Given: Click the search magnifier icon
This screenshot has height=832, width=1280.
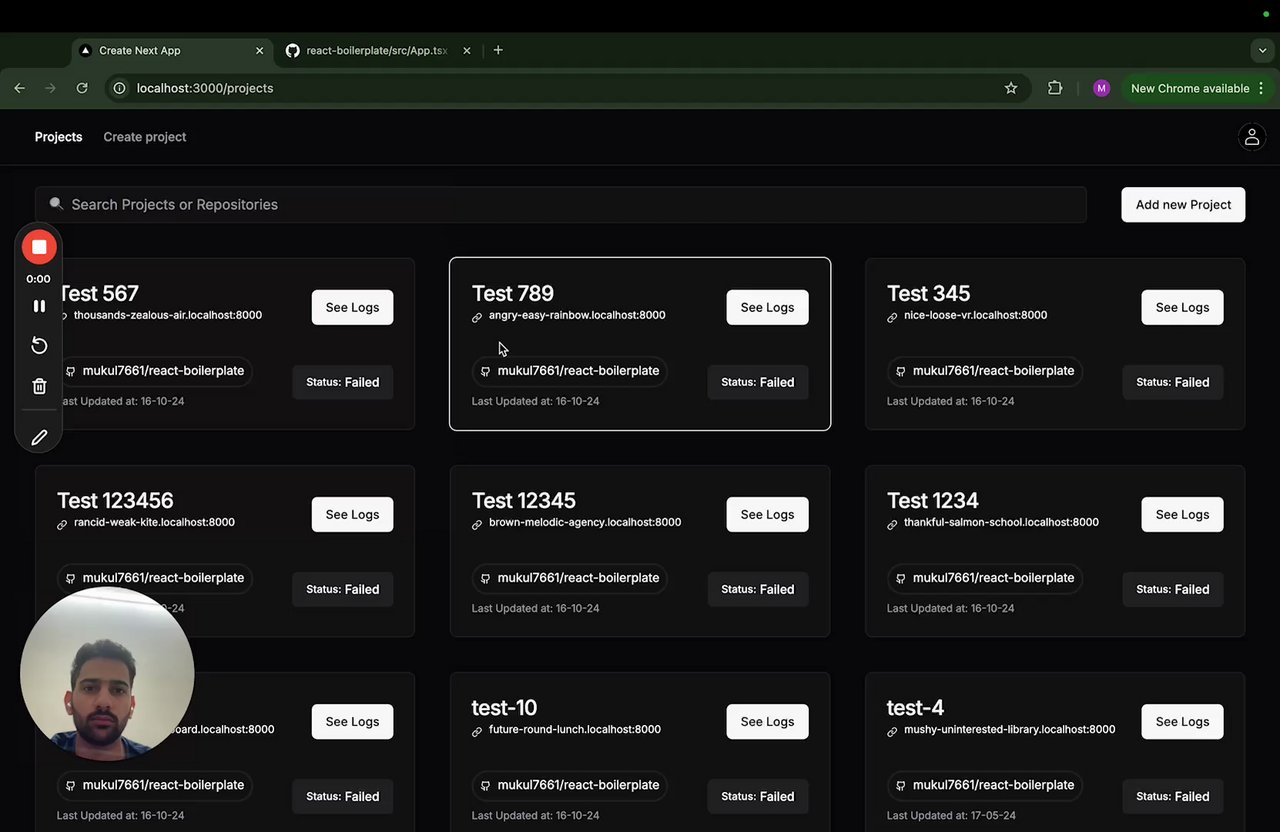Looking at the screenshot, I should pos(56,203).
